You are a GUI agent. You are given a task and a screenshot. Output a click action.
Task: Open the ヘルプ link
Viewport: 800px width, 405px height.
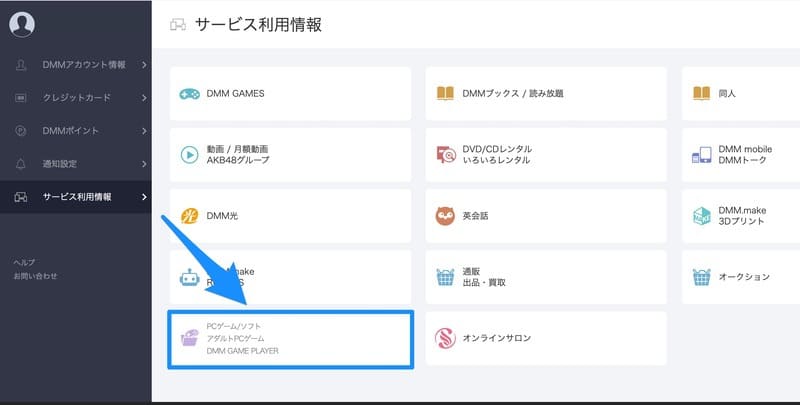[x=24, y=262]
